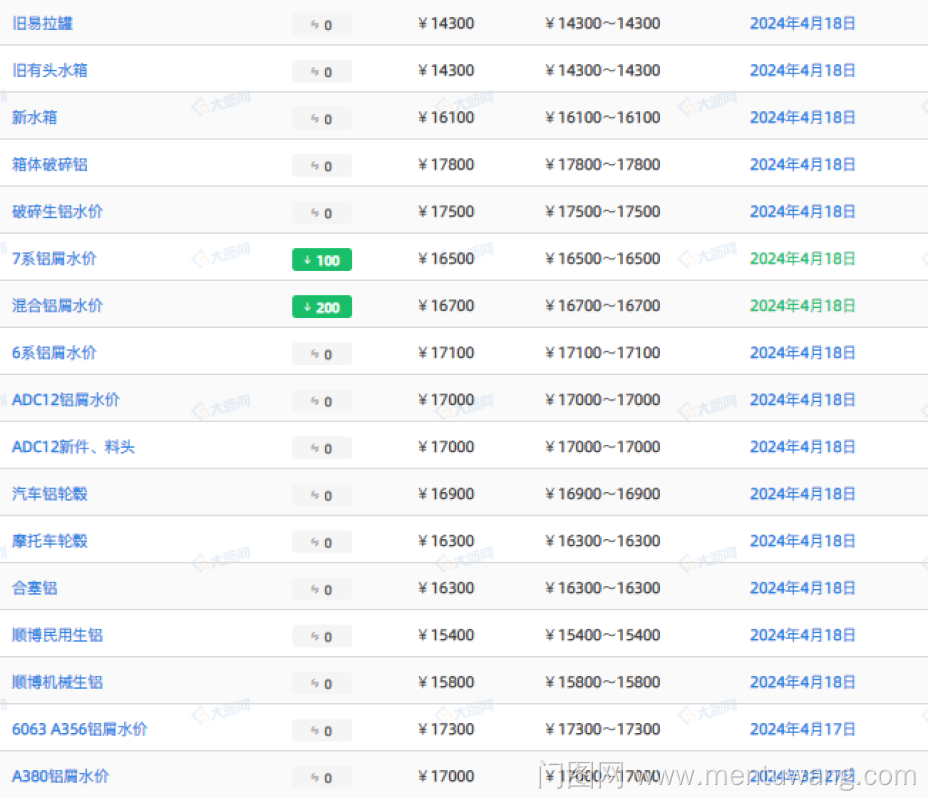This screenshot has width=928, height=800.
Task: Click the 2024年4月17日 date
Action: pos(802,728)
